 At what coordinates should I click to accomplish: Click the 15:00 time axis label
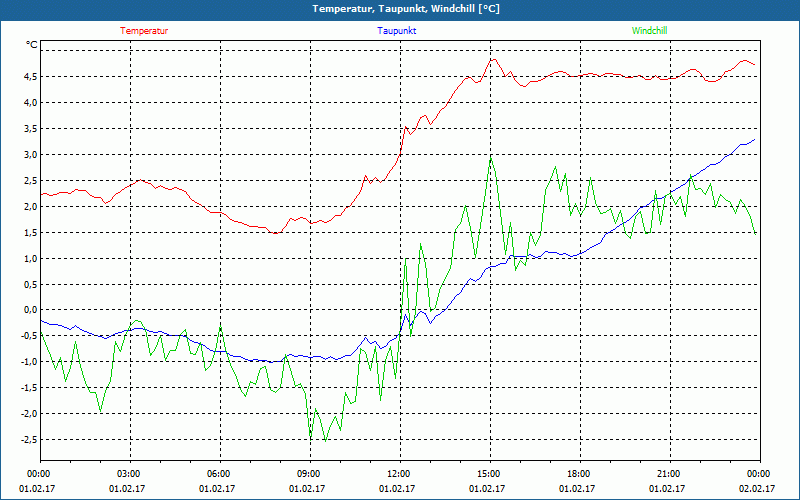pyautogui.click(x=489, y=474)
